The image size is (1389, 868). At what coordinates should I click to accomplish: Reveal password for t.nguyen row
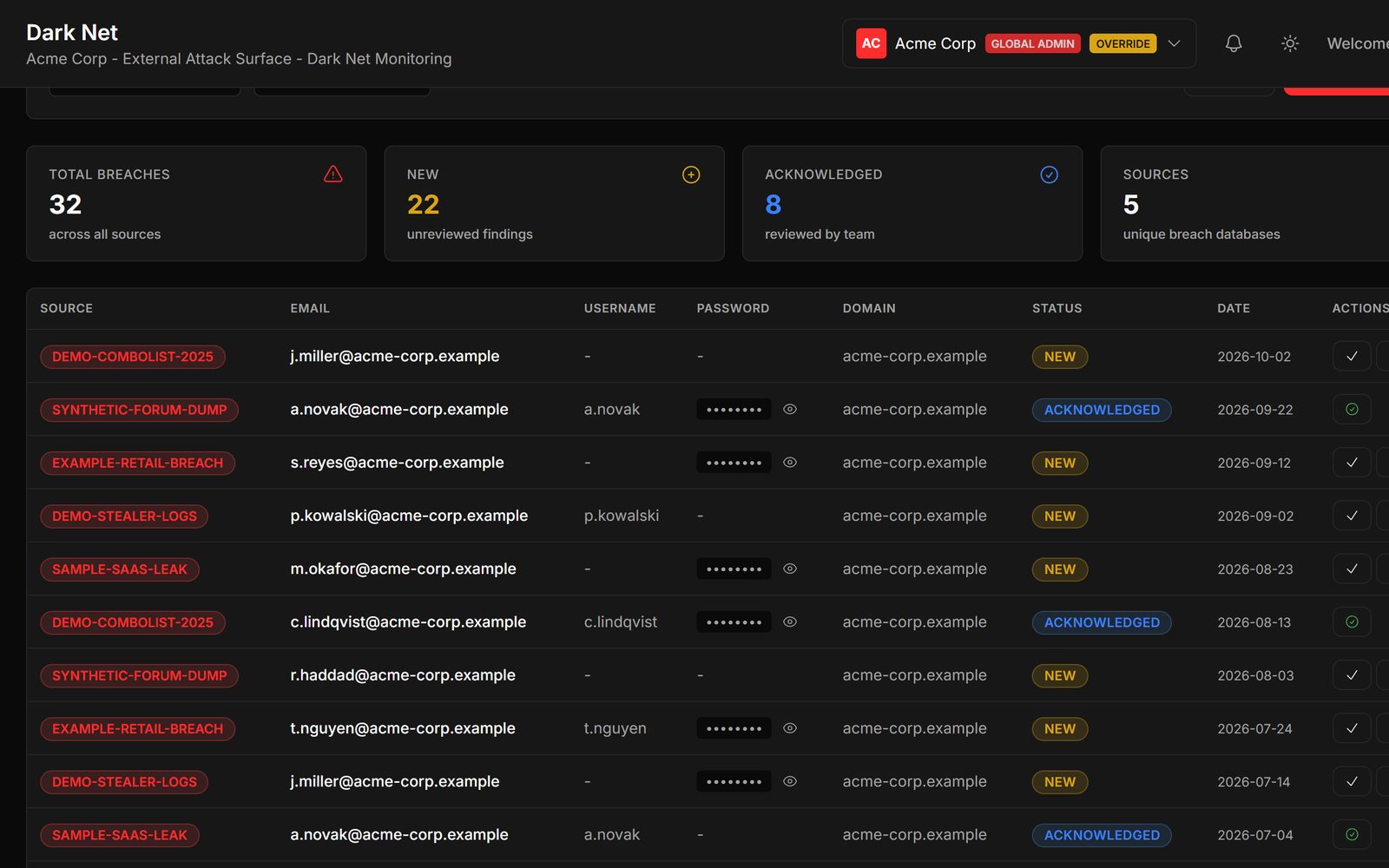coord(790,728)
